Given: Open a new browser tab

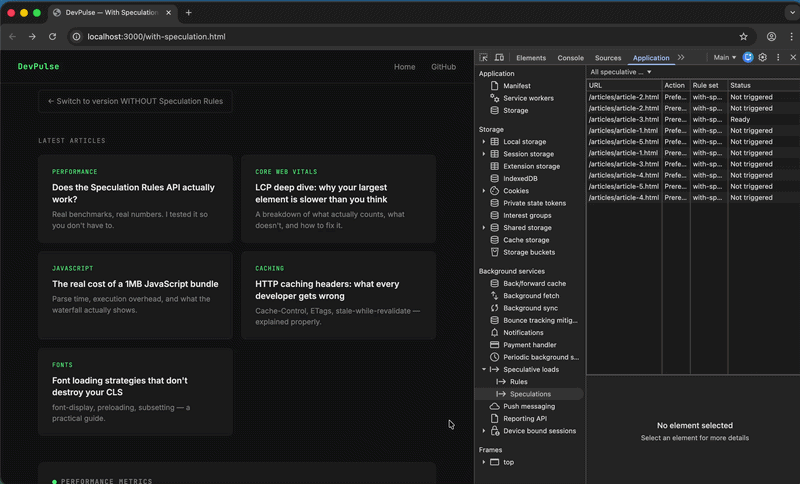Looking at the screenshot, I should point(188,13).
